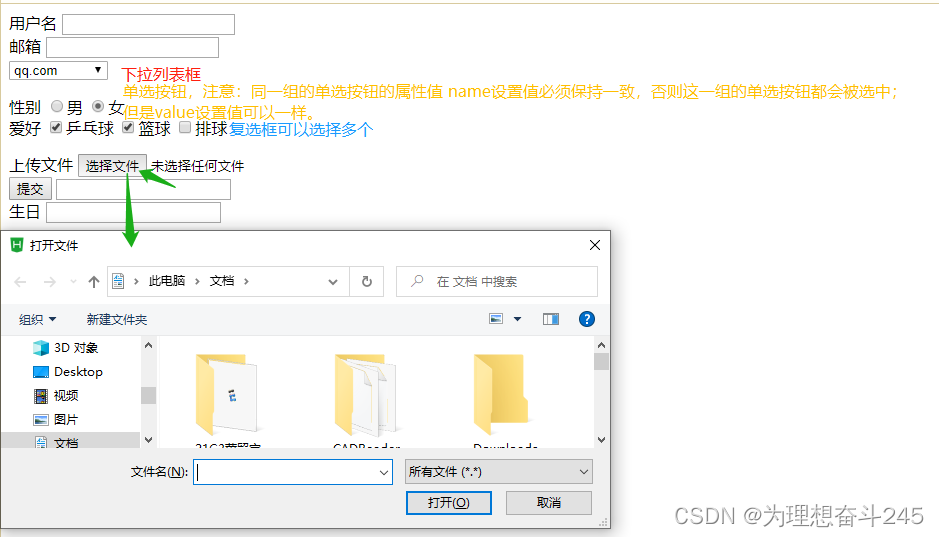Click the Back arrow in file dialog
The image size is (939, 537).
click(x=20, y=281)
